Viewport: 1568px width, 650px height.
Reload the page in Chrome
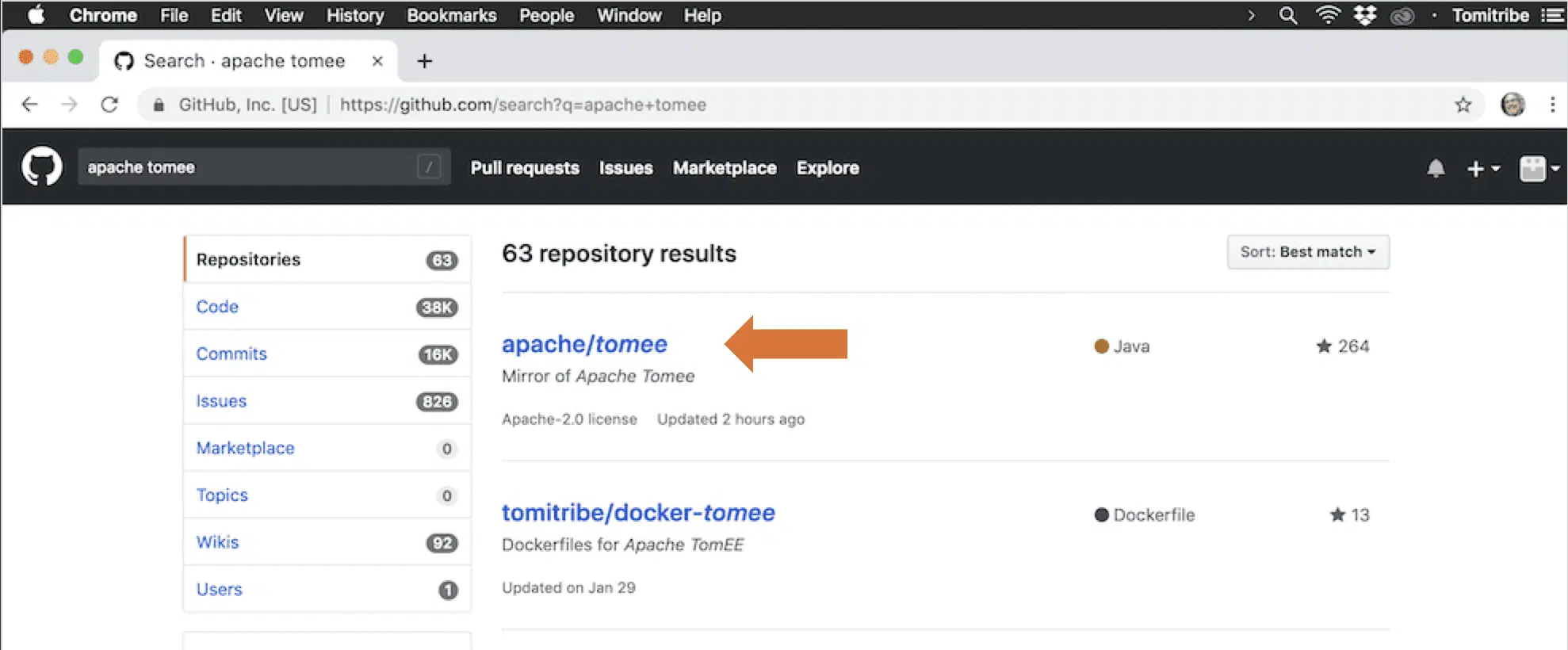click(109, 105)
